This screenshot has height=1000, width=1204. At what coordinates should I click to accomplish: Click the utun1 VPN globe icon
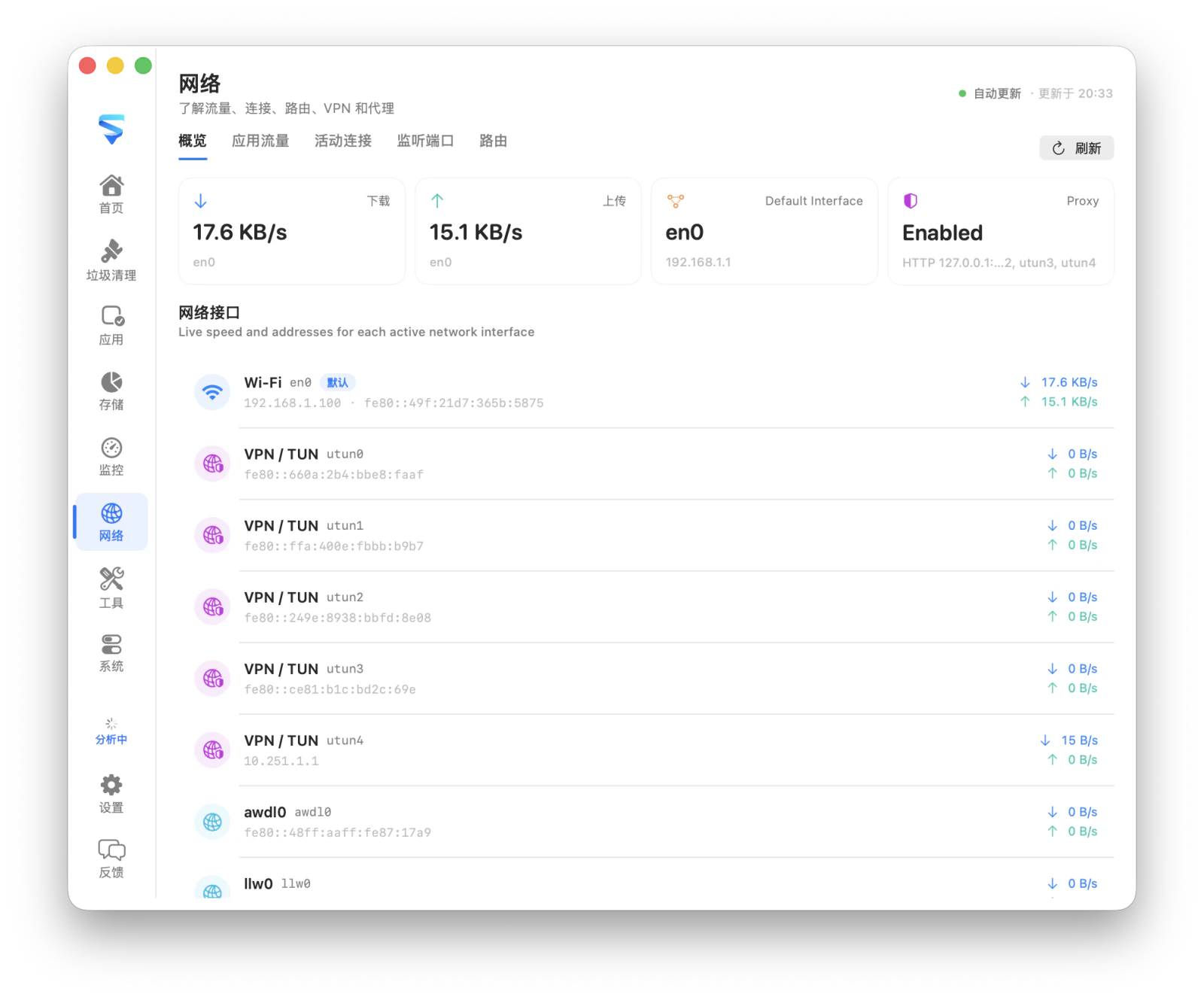[x=213, y=535]
